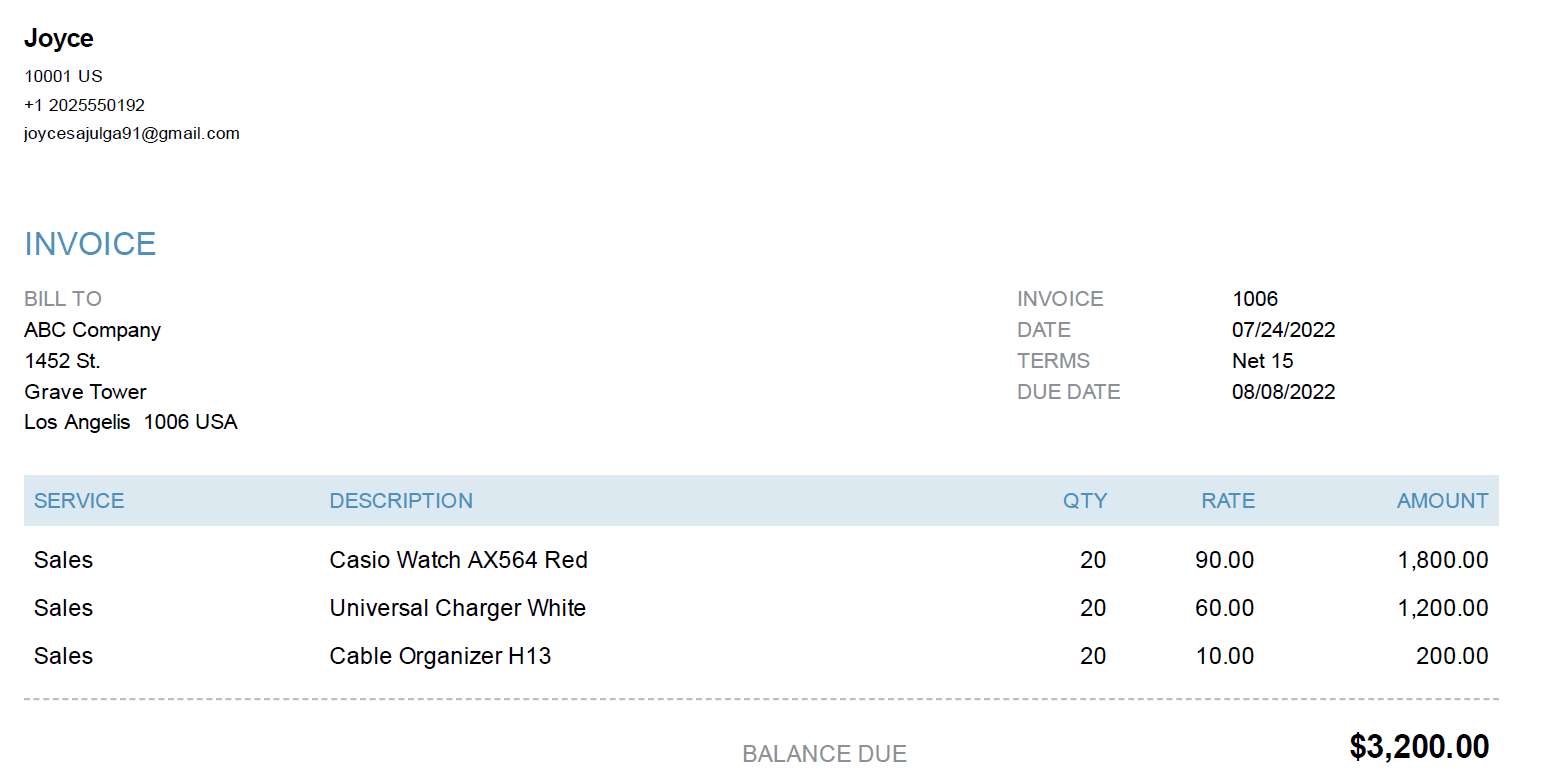Click the Grave Tower address line
This screenshot has height=775, width=1542.
(x=85, y=392)
